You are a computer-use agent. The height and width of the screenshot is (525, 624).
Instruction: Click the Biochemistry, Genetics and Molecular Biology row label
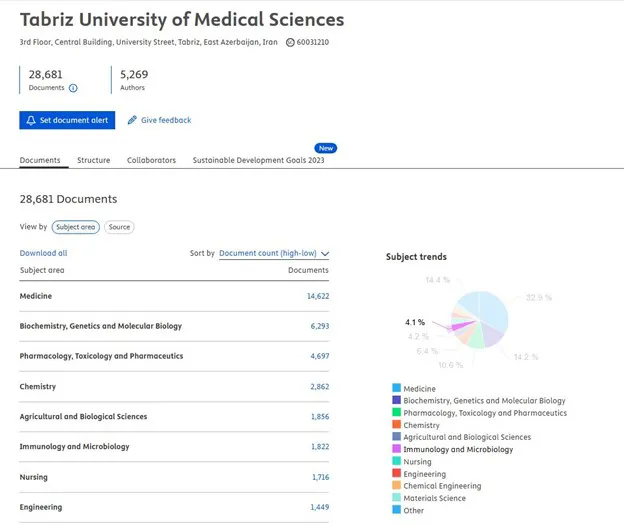pos(101,326)
